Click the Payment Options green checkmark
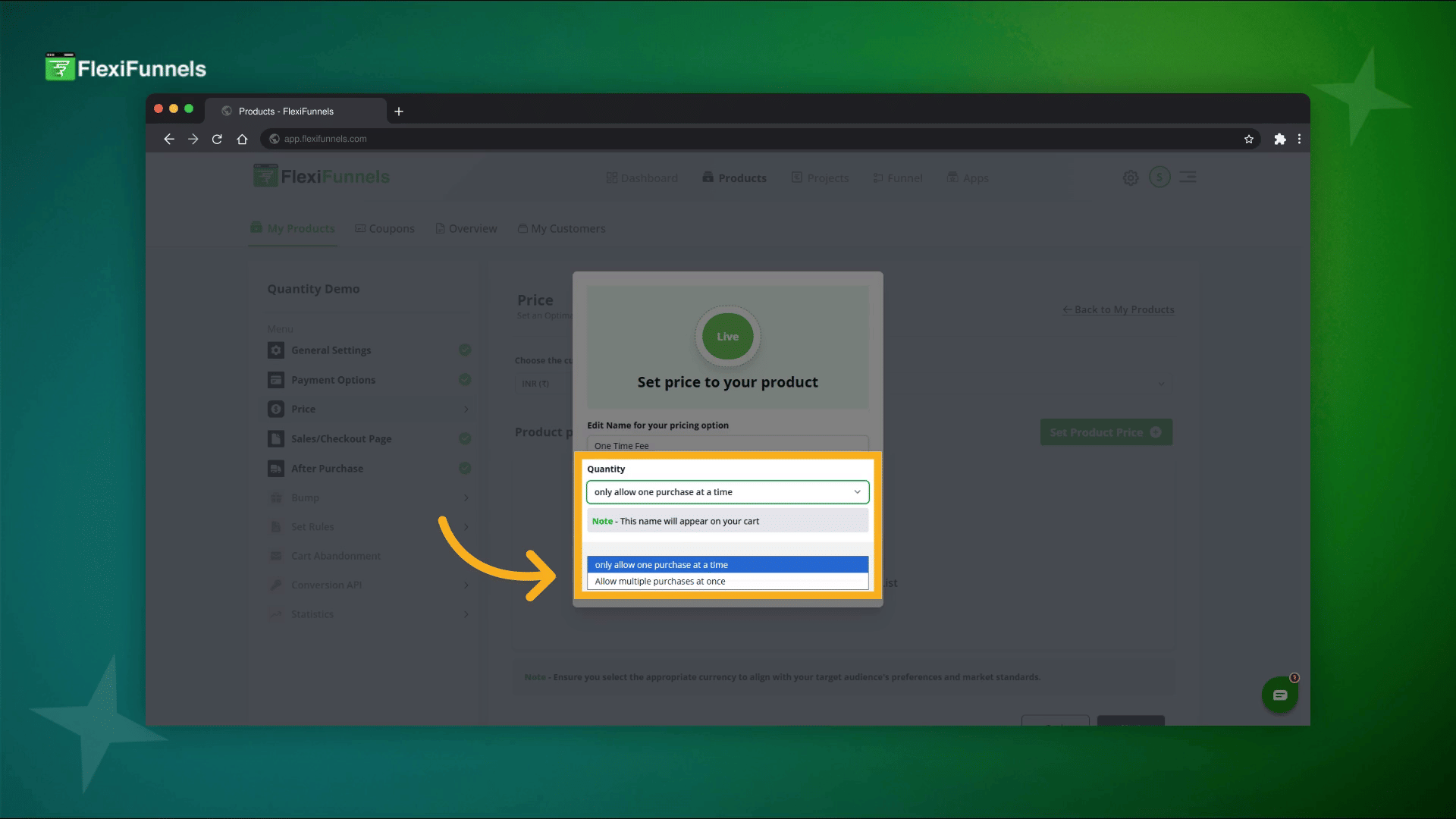Viewport: 1456px width, 819px height. tap(465, 379)
